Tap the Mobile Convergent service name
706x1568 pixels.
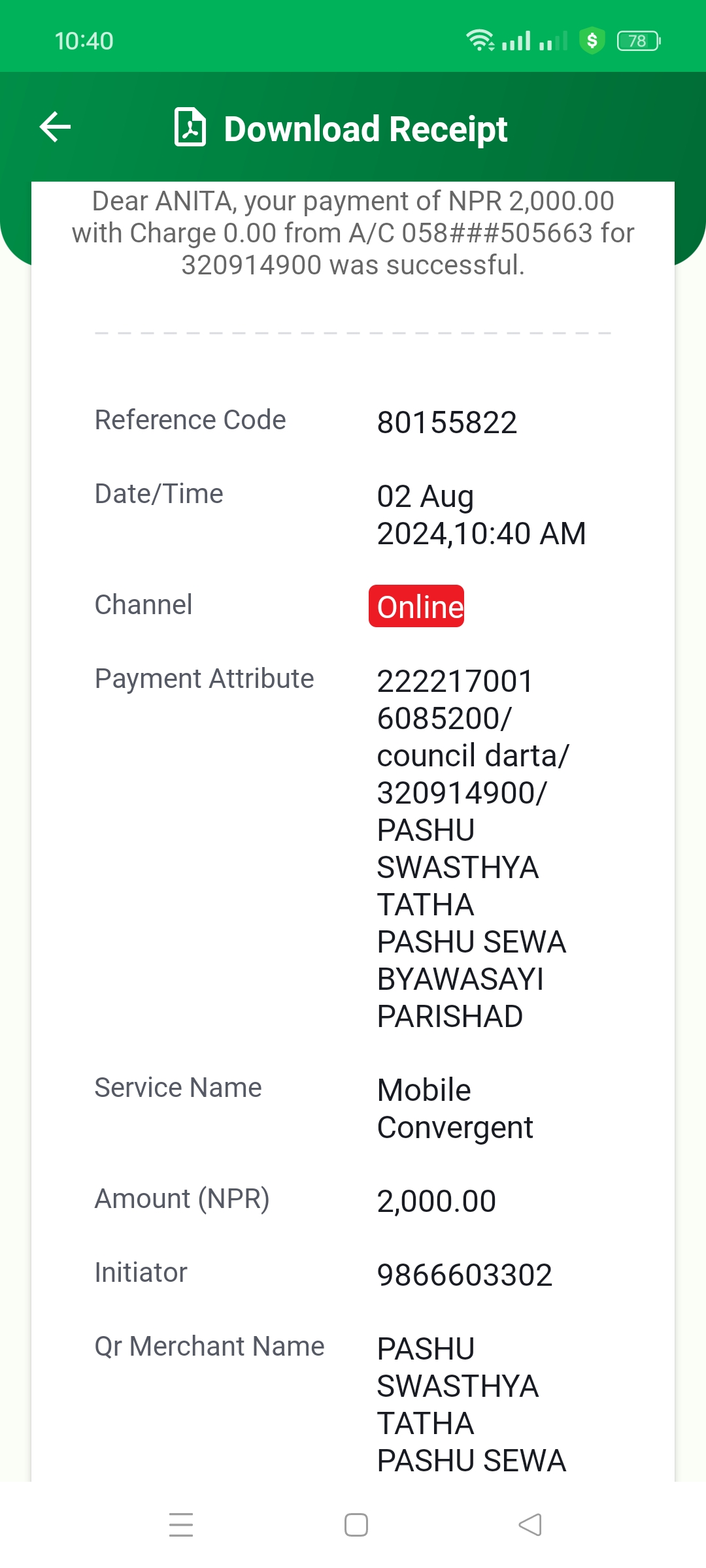tap(456, 1109)
